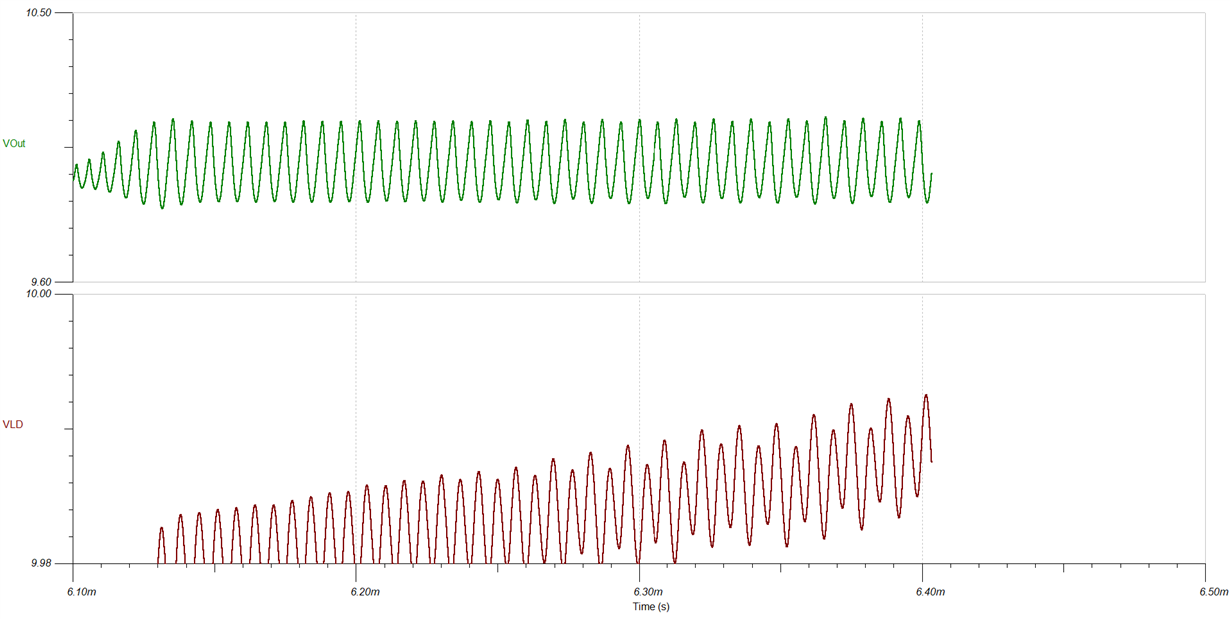The image size is (1230, 619).
Task: Click the Time (s) axis title
Action: pyautogui.click(x=651, y=606)
